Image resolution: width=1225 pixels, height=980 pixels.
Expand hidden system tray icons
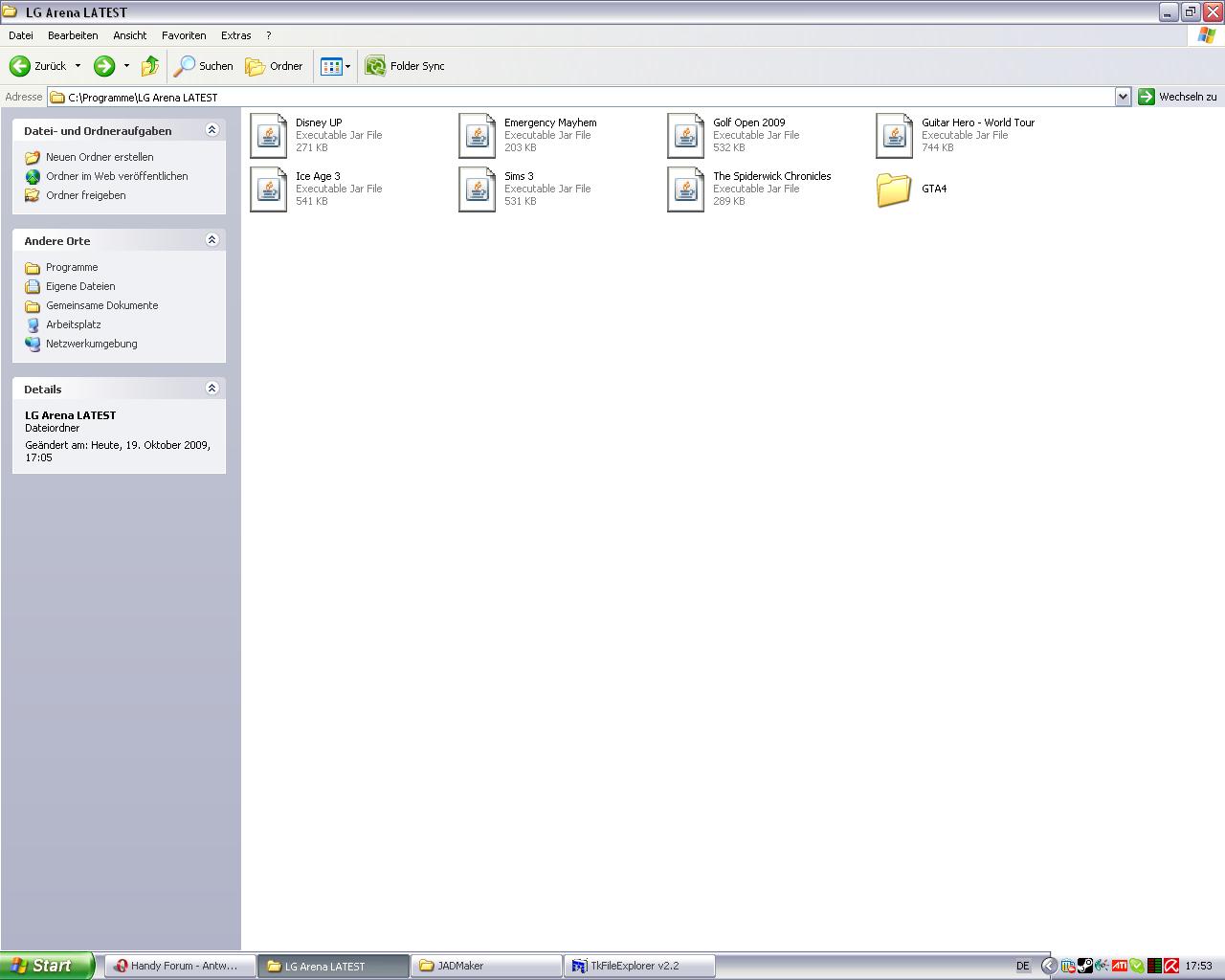coord(1049,966)
